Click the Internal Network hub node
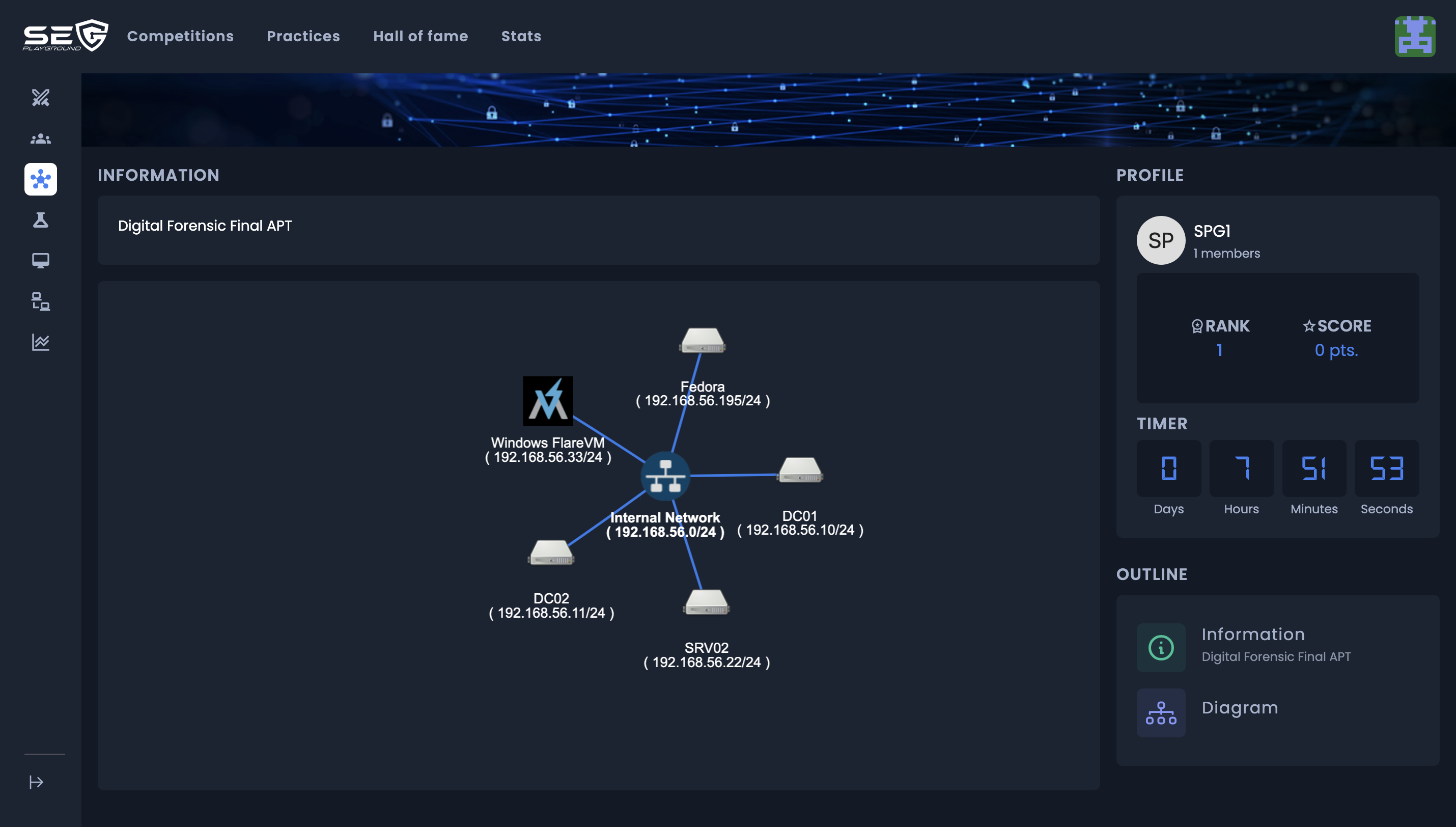Image resolution: width=1456 pixels, height=827 pixels. click(665, 476)
